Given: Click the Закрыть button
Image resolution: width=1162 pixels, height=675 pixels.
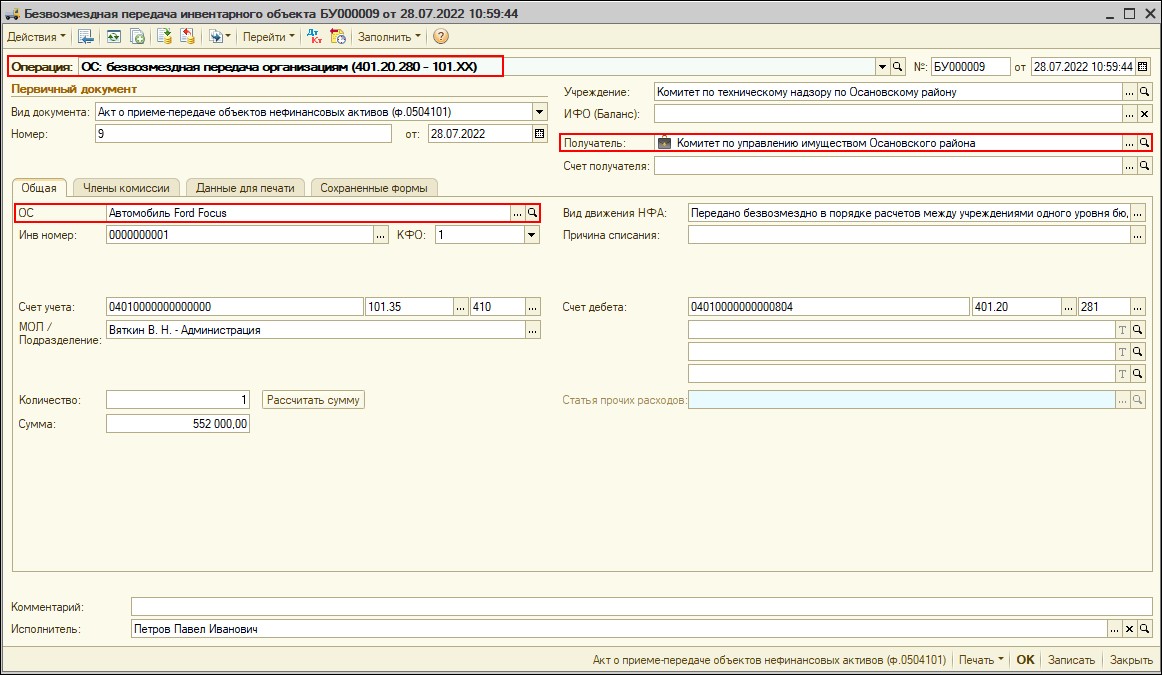Looking at the screenshot, I should [x=1131, y=659].
